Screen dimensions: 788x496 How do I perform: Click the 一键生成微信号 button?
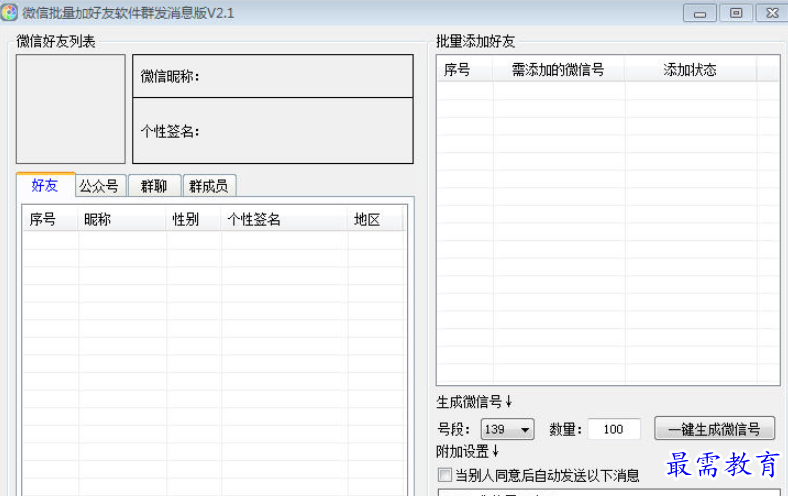point(714,429)
